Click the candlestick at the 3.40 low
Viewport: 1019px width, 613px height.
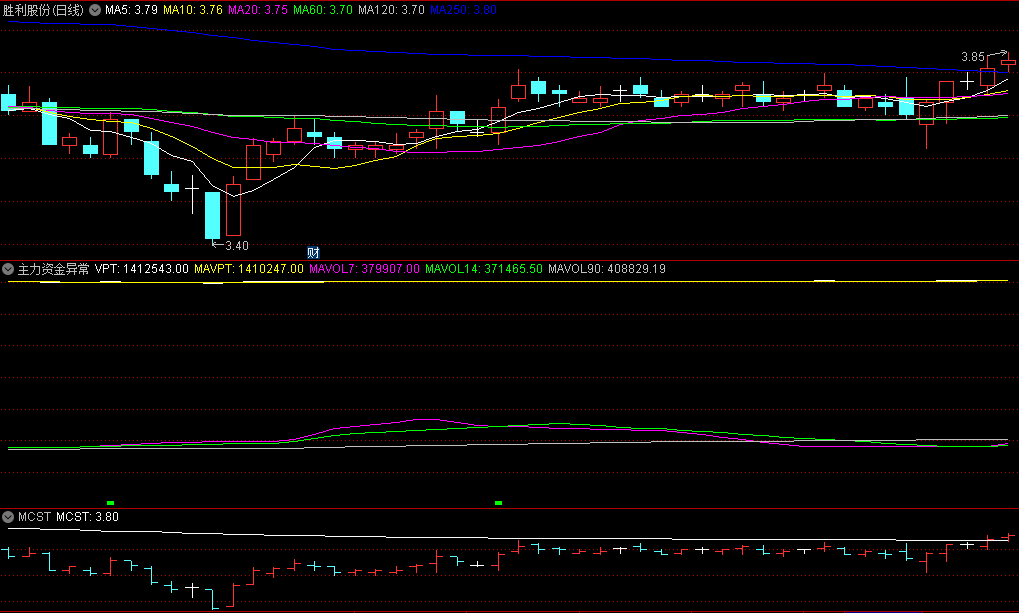tap(213, 215)
